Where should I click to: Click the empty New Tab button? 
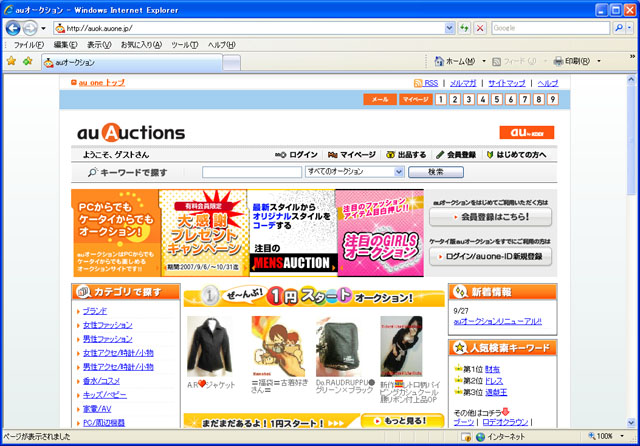tap(231, 63)
